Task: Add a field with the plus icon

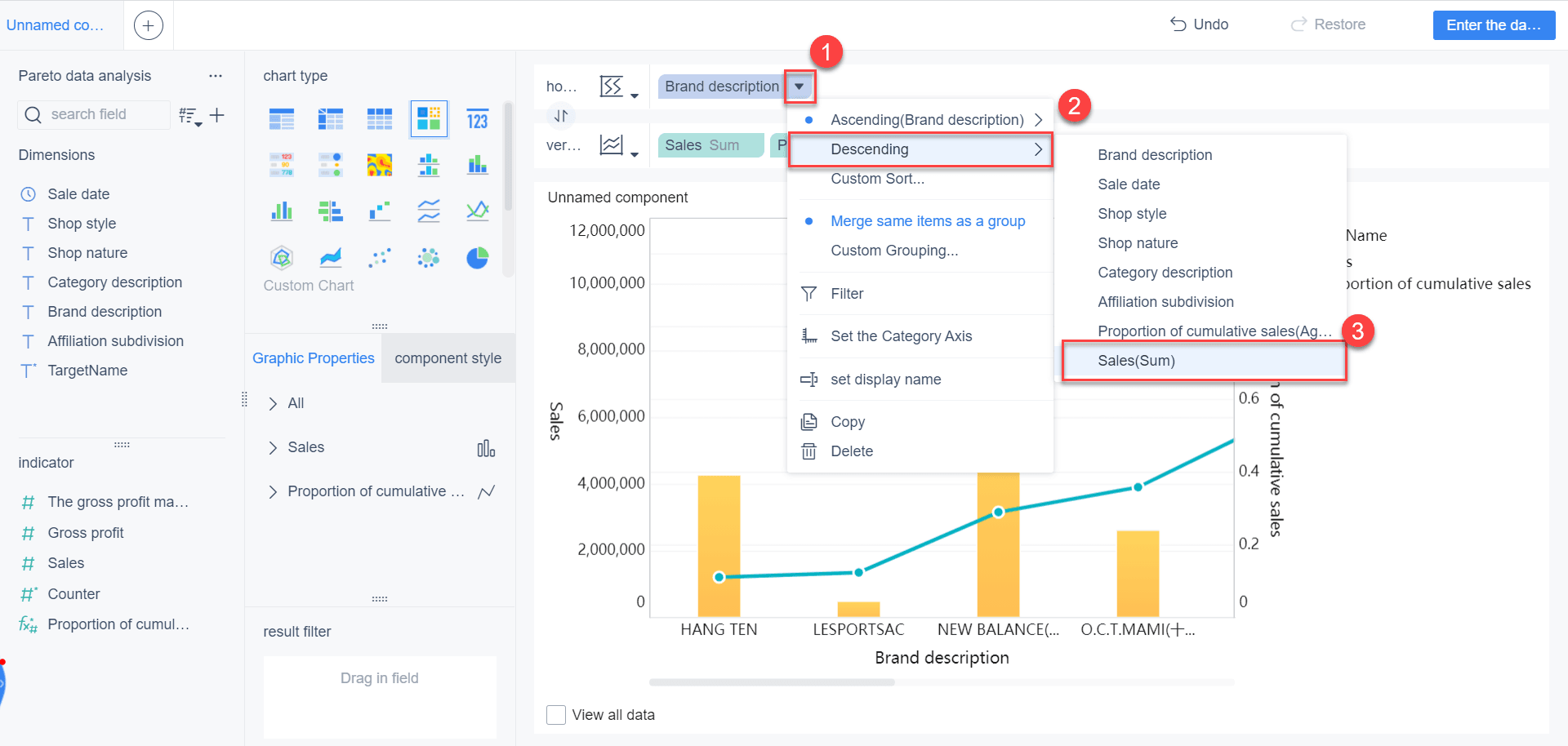Action: tap(217, 115)
